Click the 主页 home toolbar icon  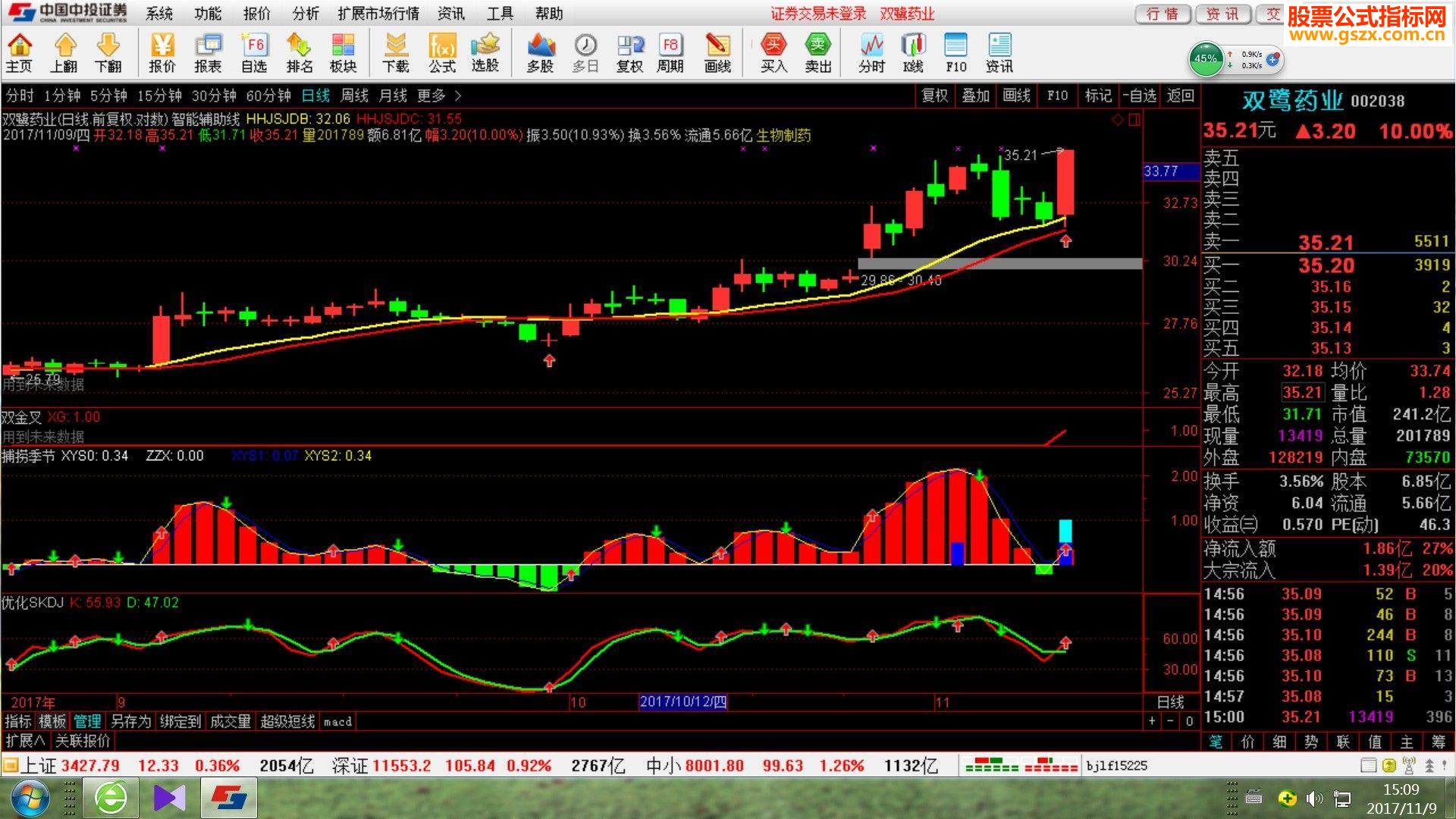(x=20, y=53)
